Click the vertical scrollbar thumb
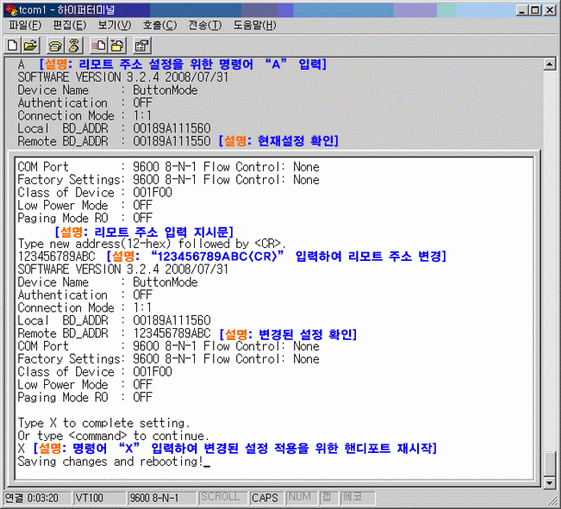 coord(549,464)
